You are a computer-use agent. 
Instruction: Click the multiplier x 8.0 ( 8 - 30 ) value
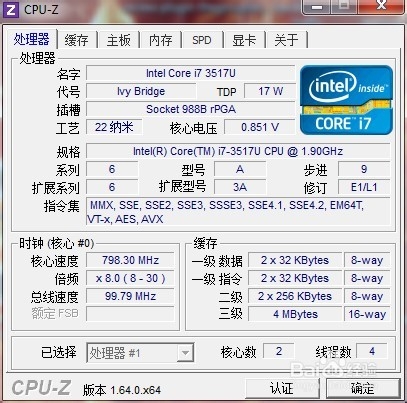click(x=130, y=278)
